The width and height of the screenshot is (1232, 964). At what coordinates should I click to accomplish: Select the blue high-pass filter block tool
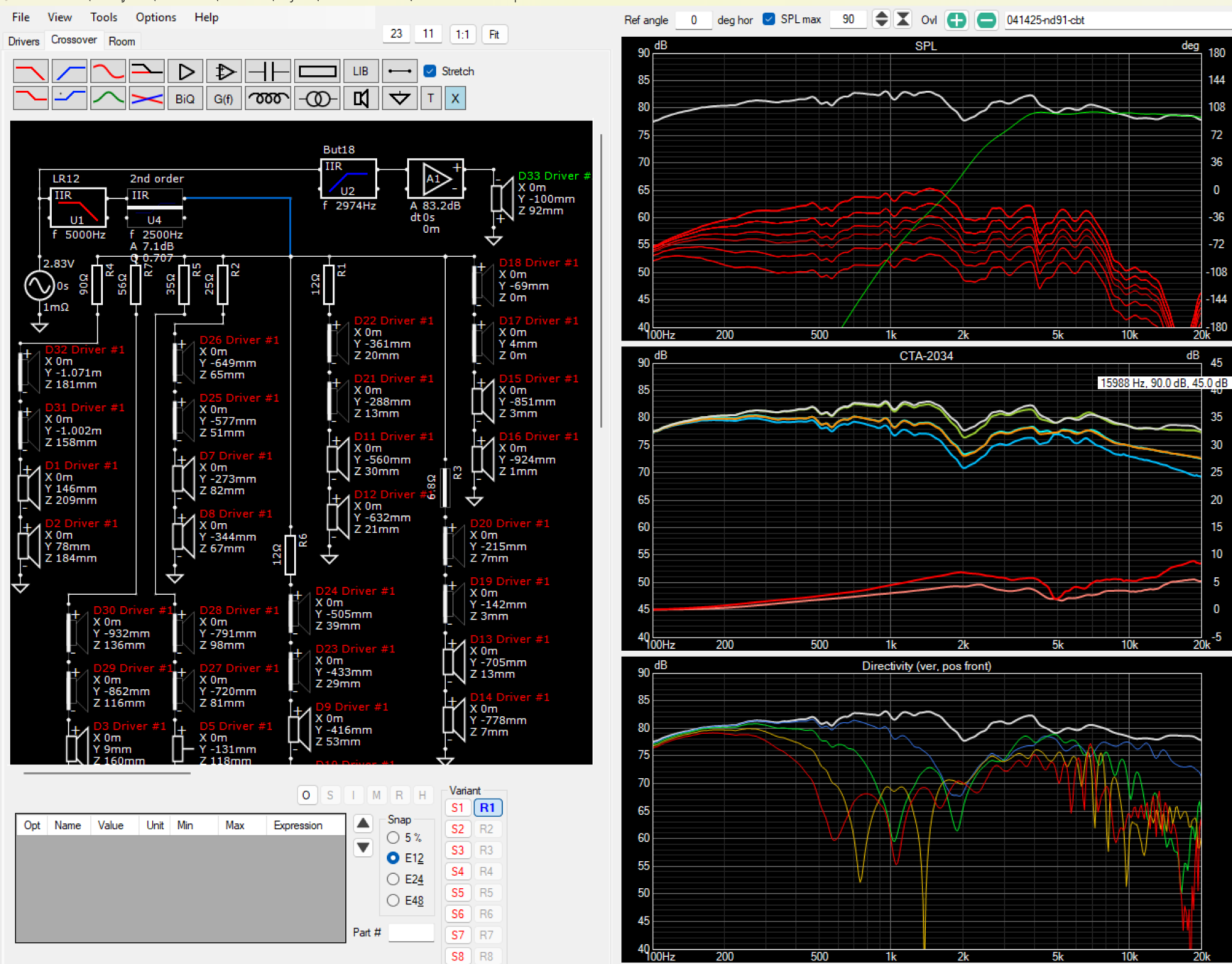tap(69, 72)
